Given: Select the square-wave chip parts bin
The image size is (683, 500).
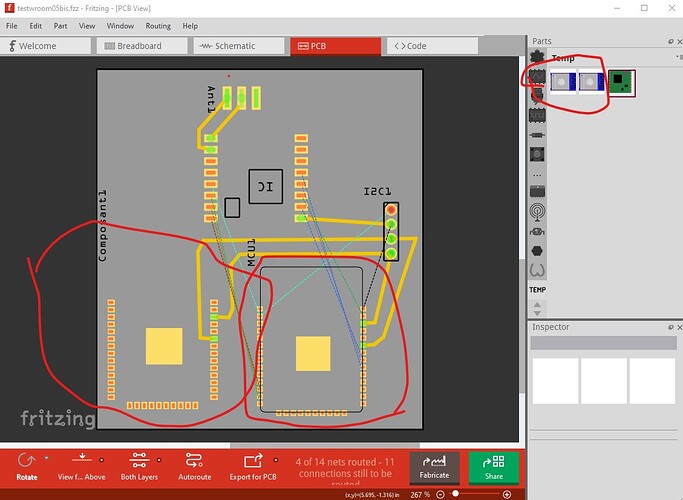Looking at the screenshot, I should coord(537,115).
